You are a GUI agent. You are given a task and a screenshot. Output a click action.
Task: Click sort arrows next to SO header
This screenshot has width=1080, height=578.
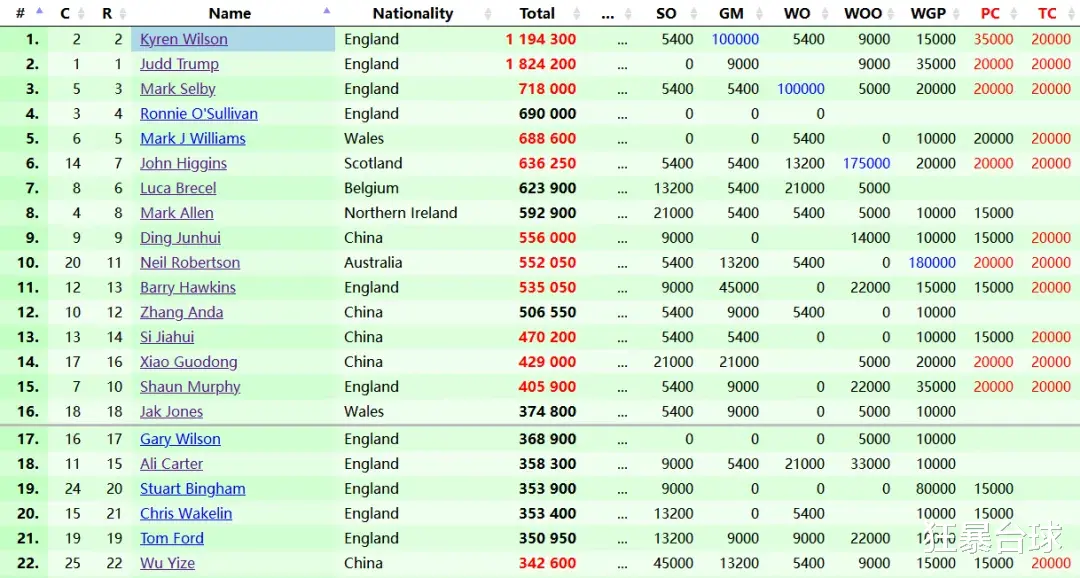[x=694, y=13]
